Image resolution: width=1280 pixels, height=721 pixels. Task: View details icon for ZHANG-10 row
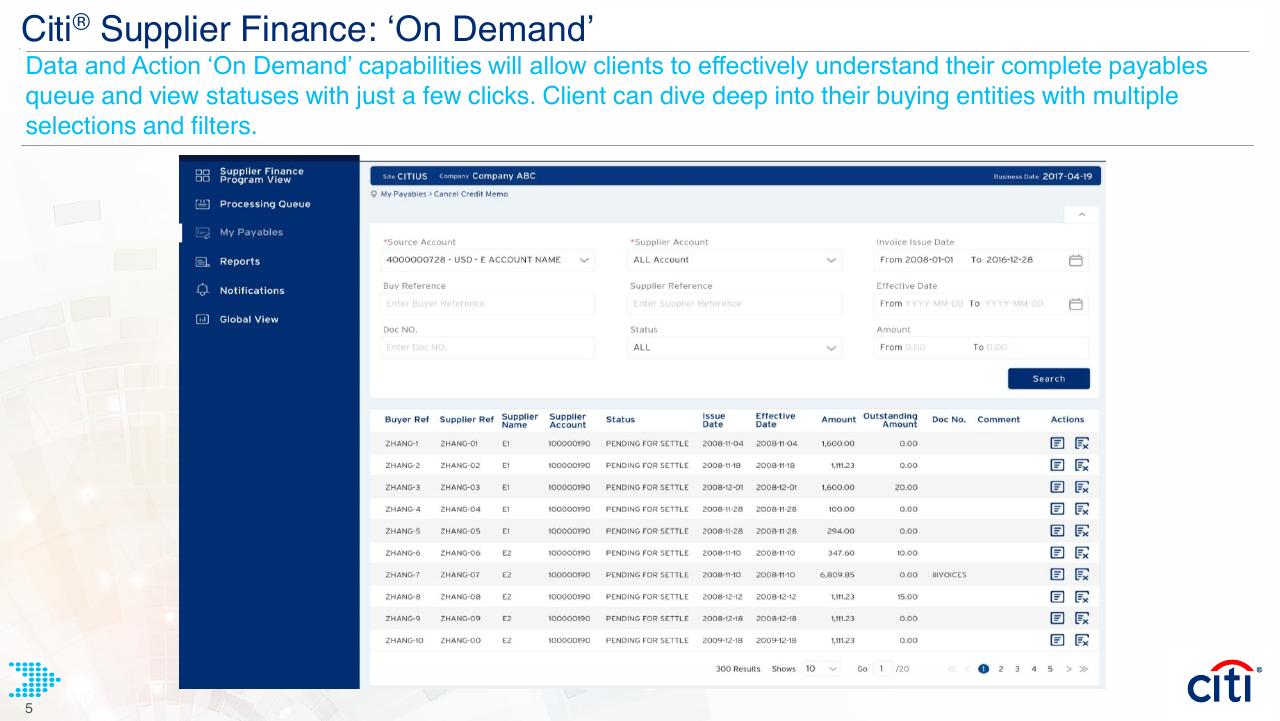click(x=1056, y=640)
